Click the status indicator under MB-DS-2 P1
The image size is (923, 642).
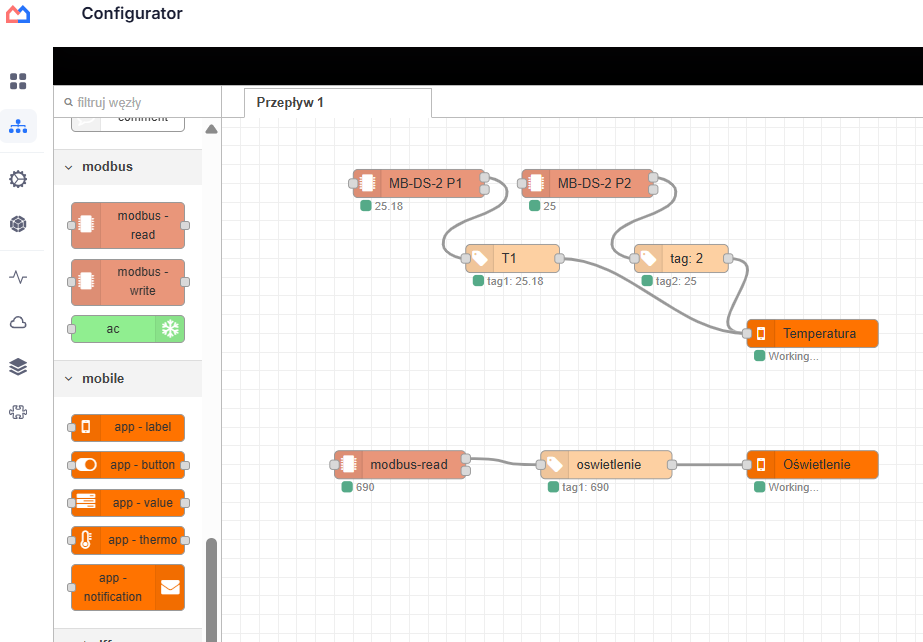[366, 206]
